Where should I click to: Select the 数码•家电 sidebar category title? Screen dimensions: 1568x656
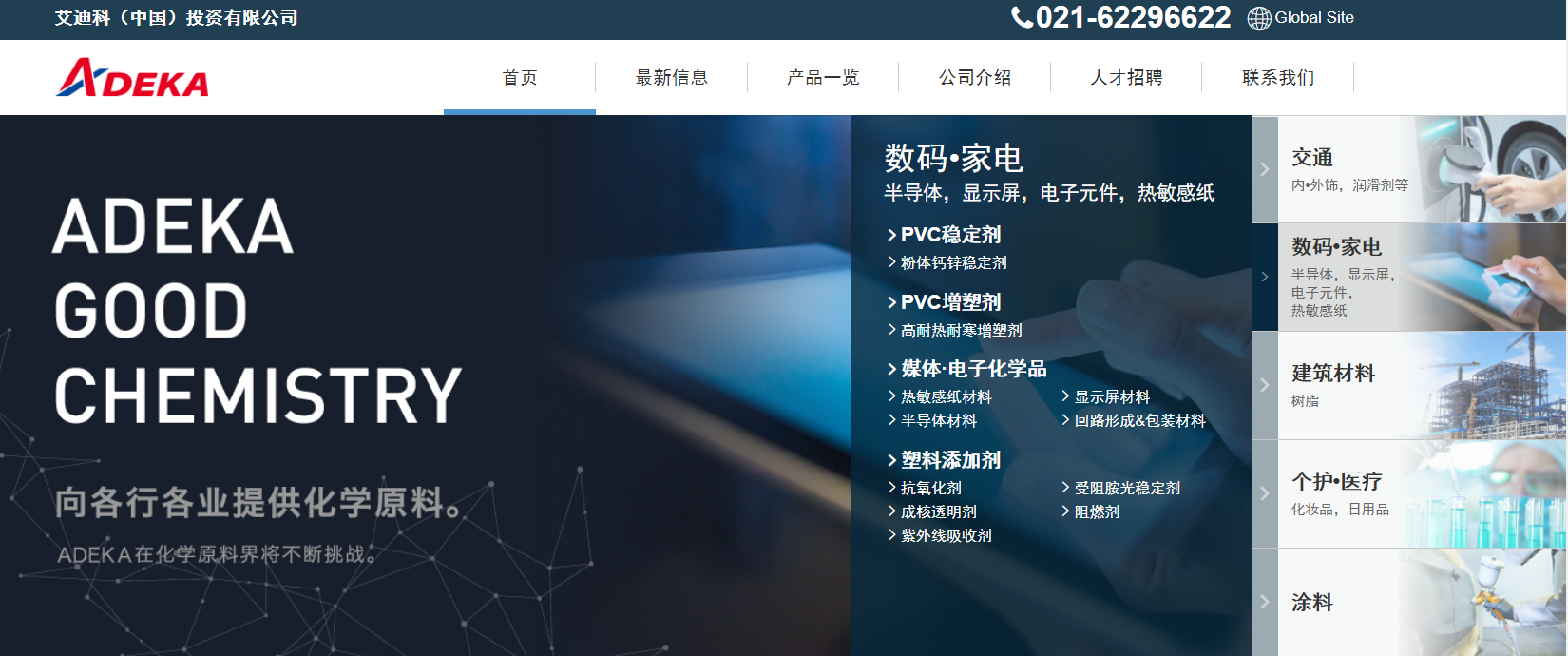click(1336, 247)
